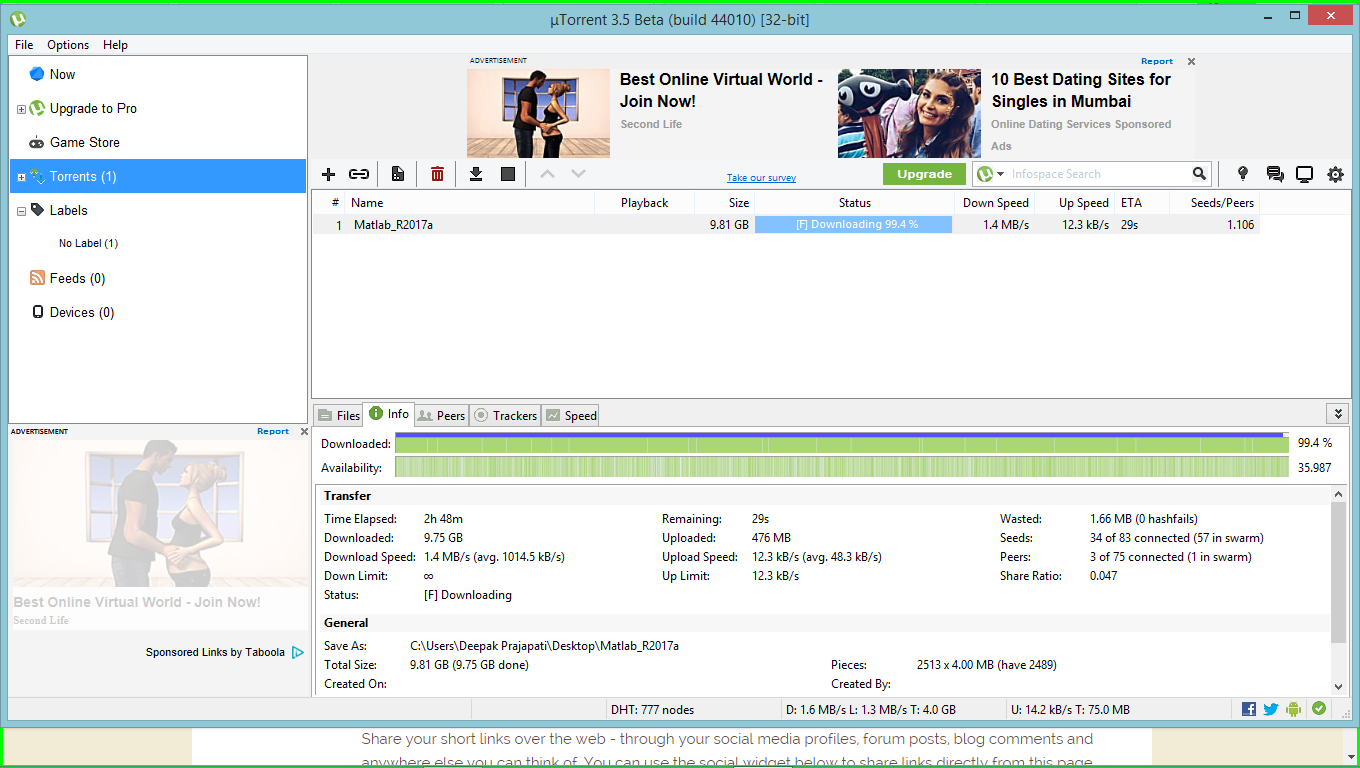Switch to the Files tab
The height and width of the screenshot is (768, 1360).
338,415
